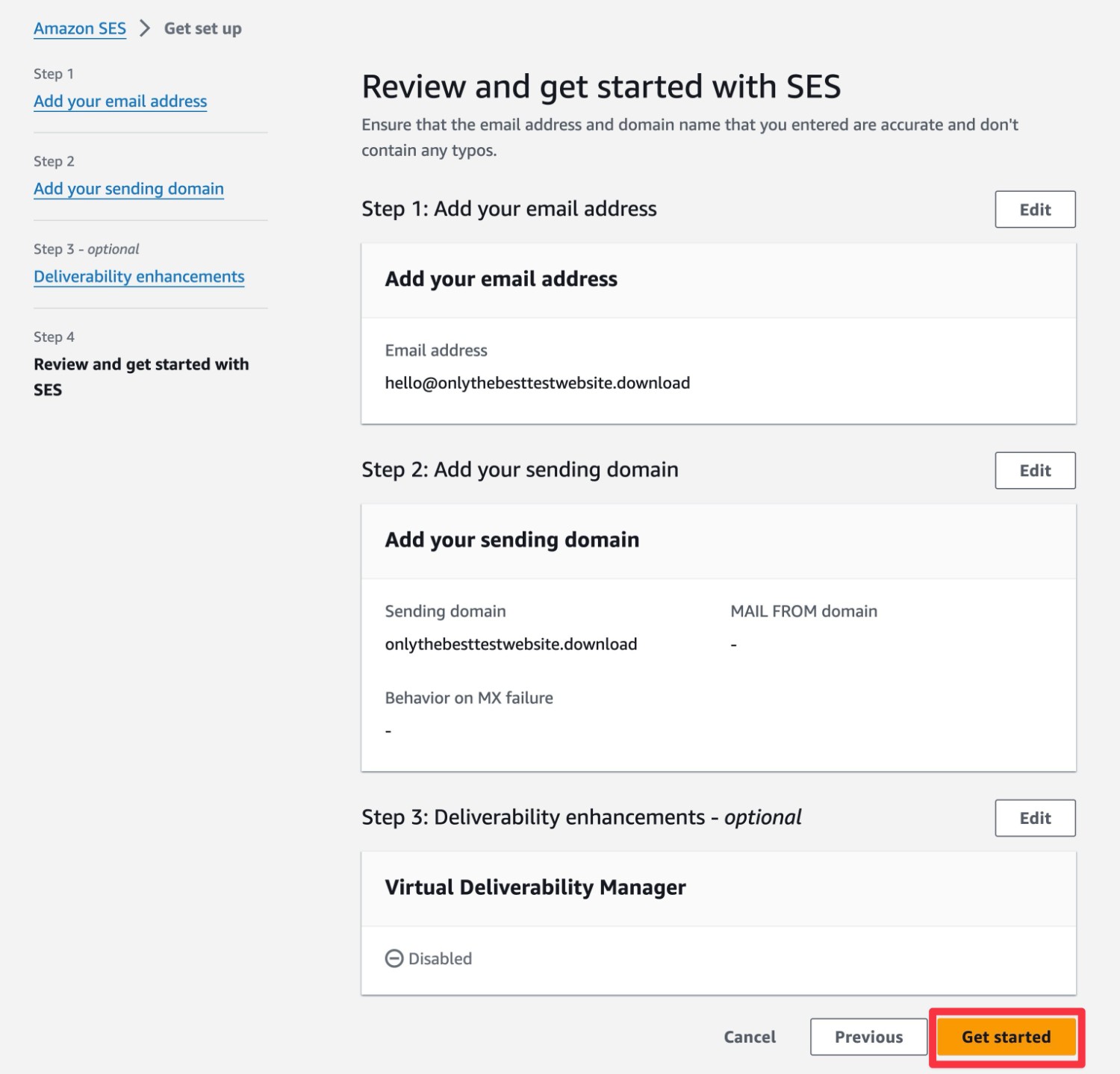Click the Cancel button
This screenshot has width=1120, height=1074.
point(750,1037)
